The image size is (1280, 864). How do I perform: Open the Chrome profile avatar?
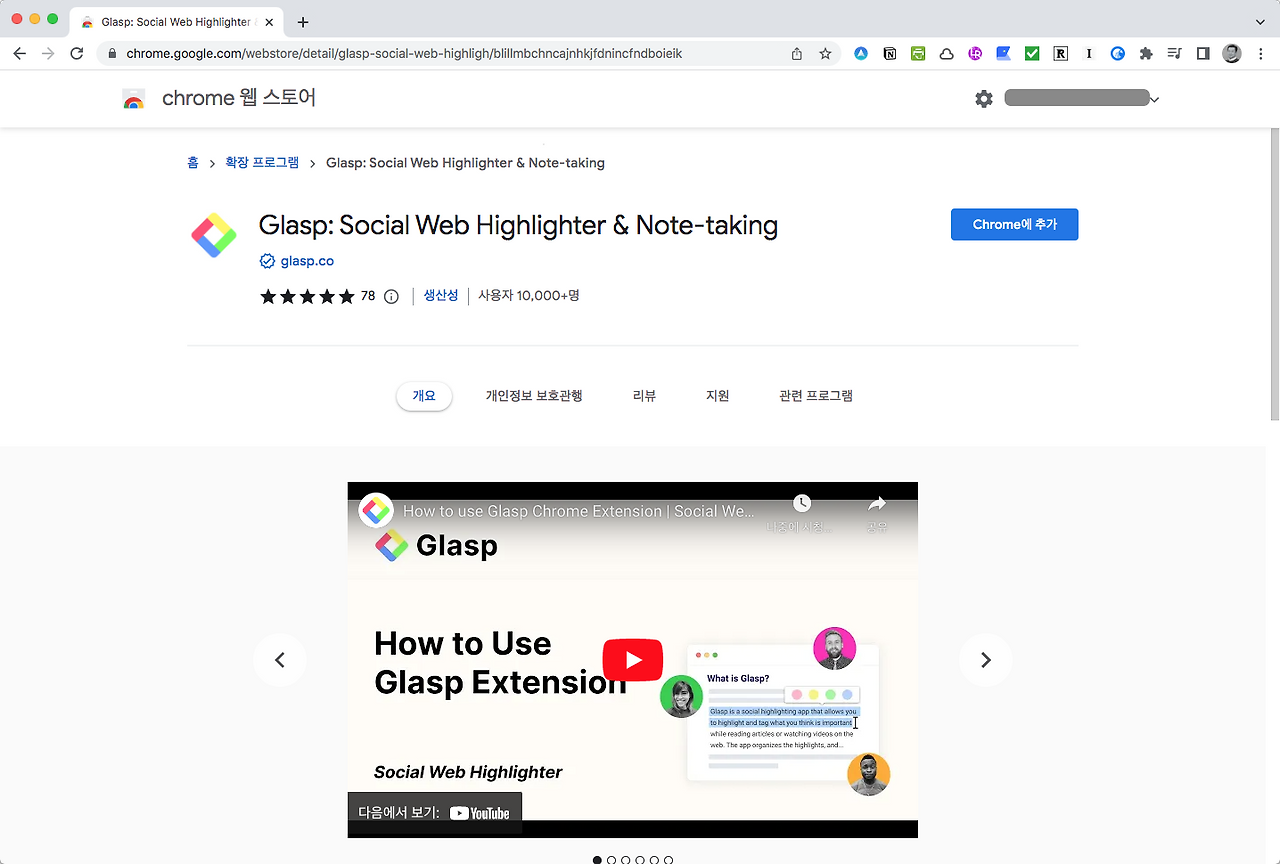[x=1232, y=54]
